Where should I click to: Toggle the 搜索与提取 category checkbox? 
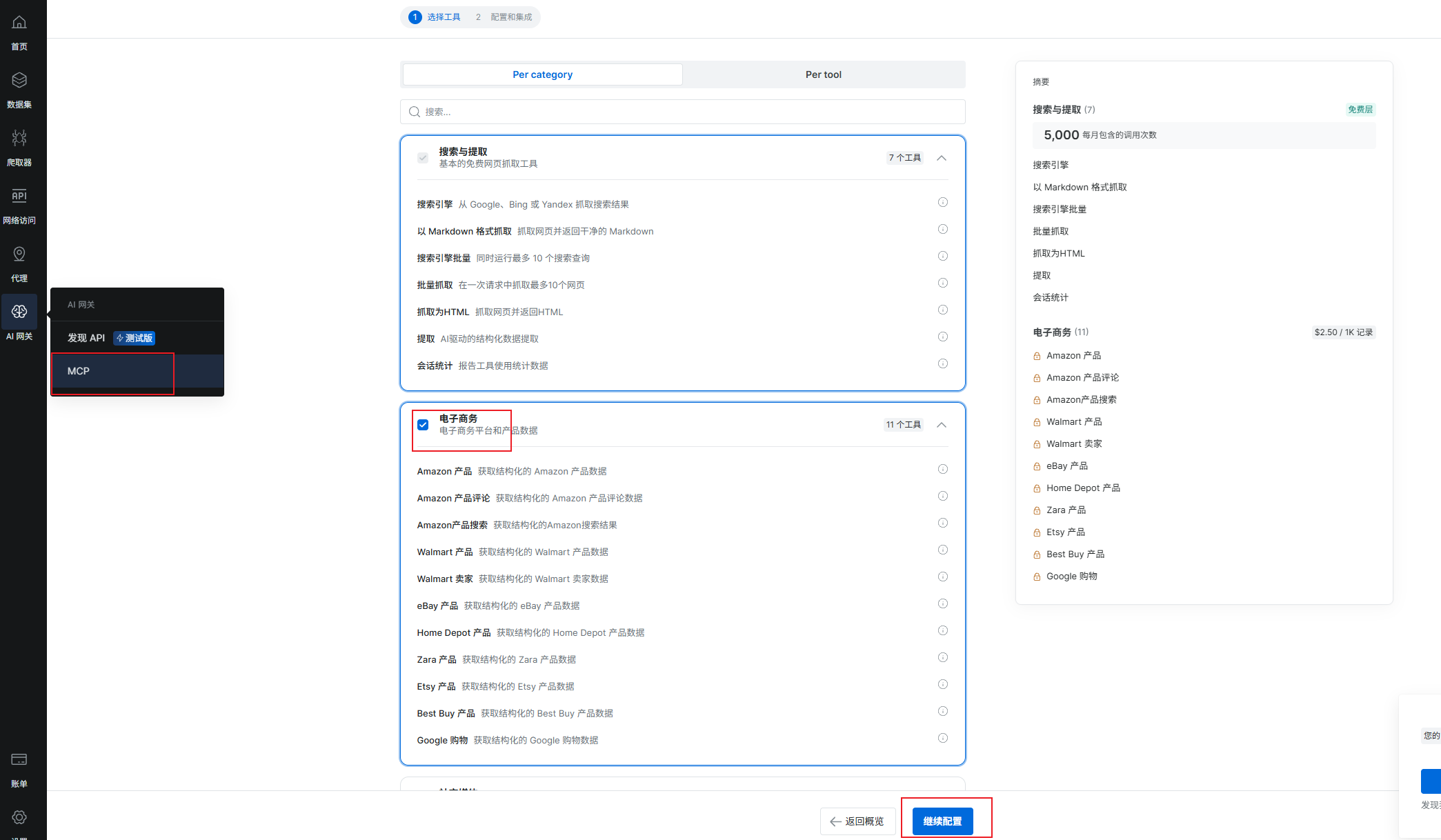point(423,158)
